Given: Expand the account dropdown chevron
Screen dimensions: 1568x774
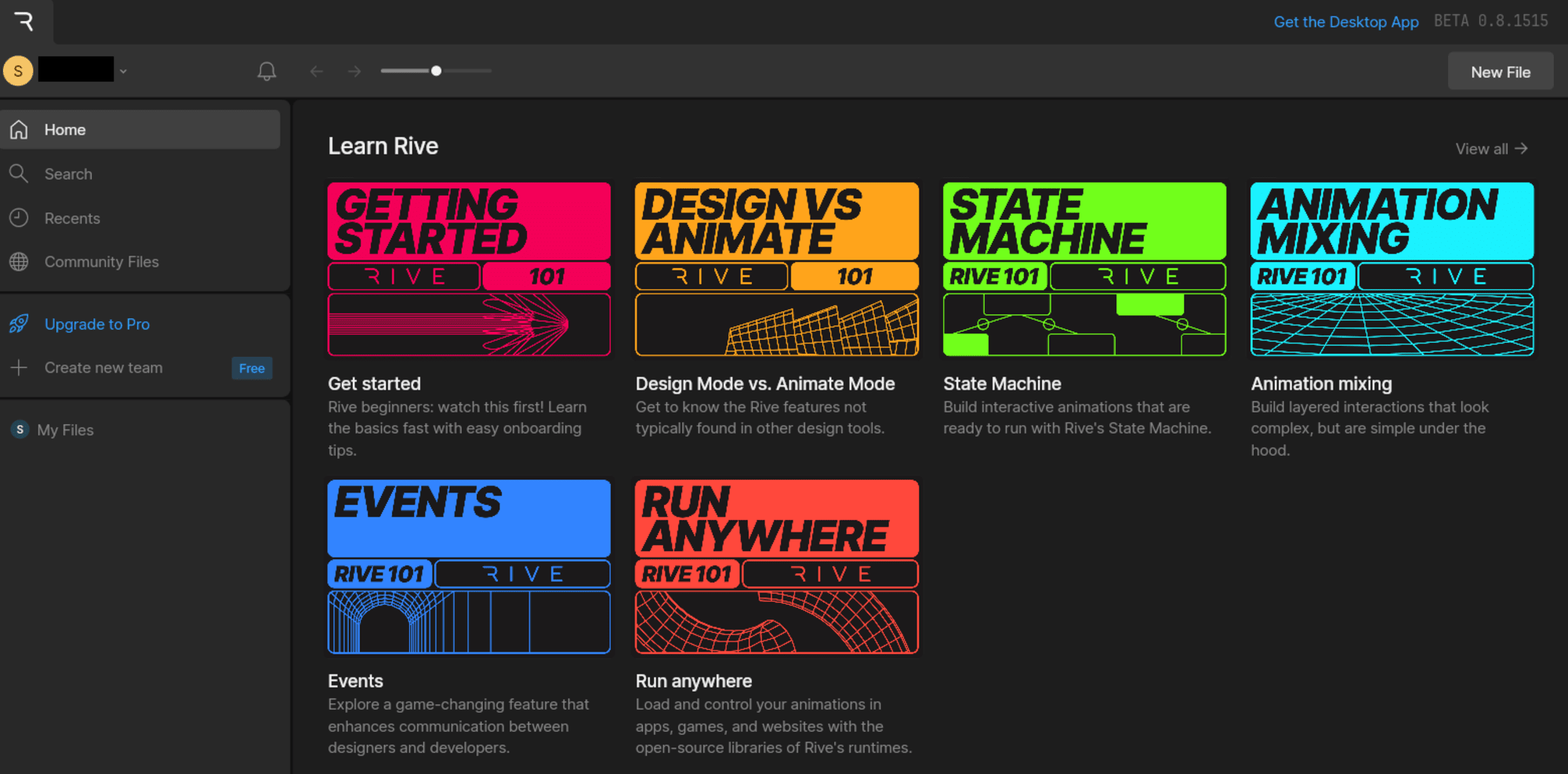Looking at the screenshot, I should point(123,71).
